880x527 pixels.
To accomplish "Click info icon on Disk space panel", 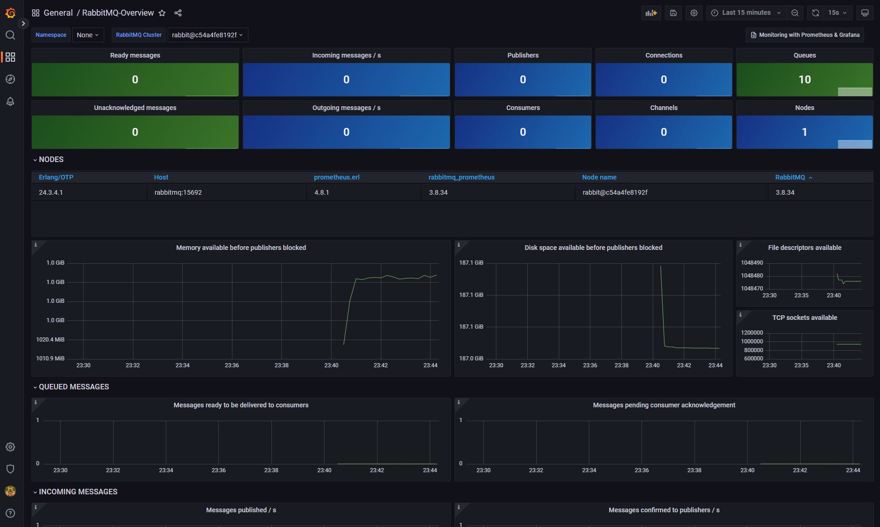I will click(459, 245).
